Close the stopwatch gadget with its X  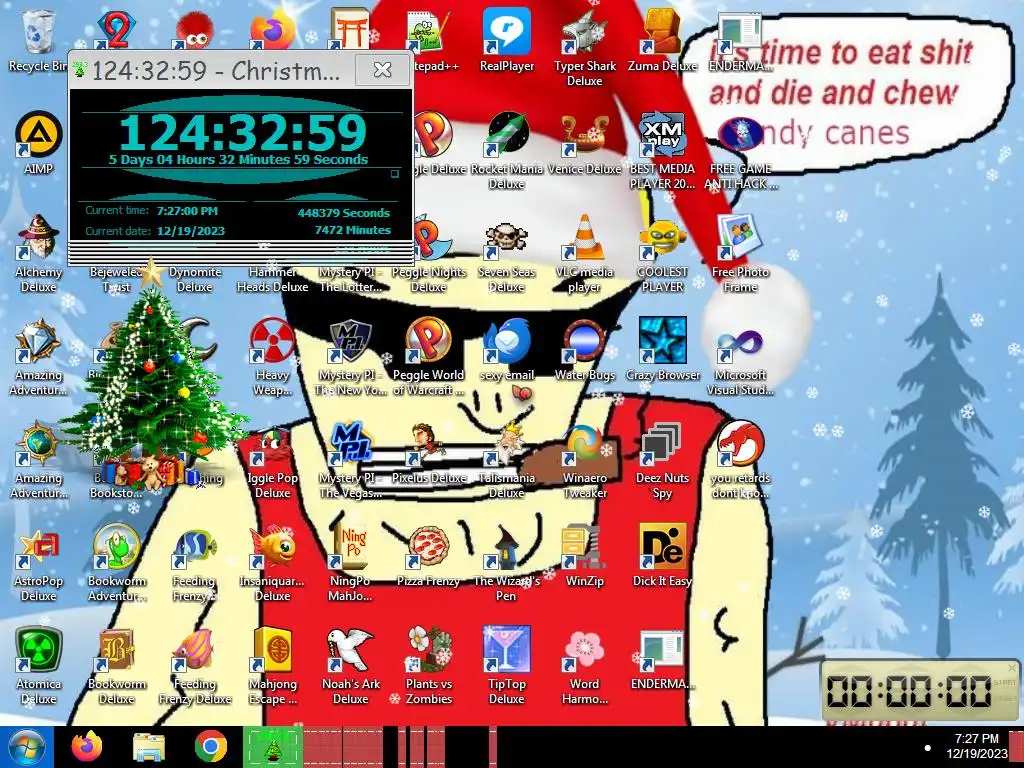[1012, 667]
